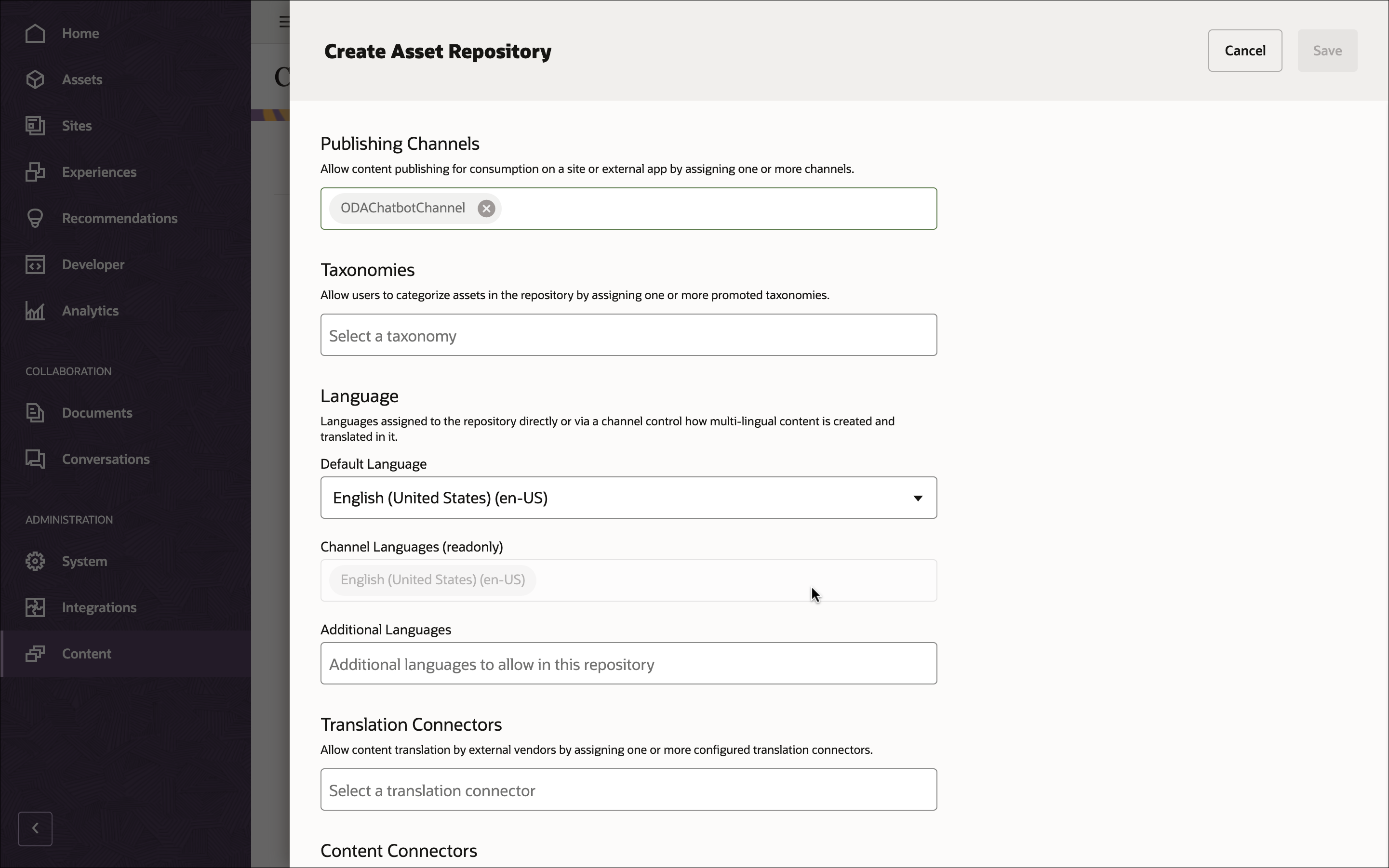Open Recommendations via its lightbulb icon

[x=35, y=218]
